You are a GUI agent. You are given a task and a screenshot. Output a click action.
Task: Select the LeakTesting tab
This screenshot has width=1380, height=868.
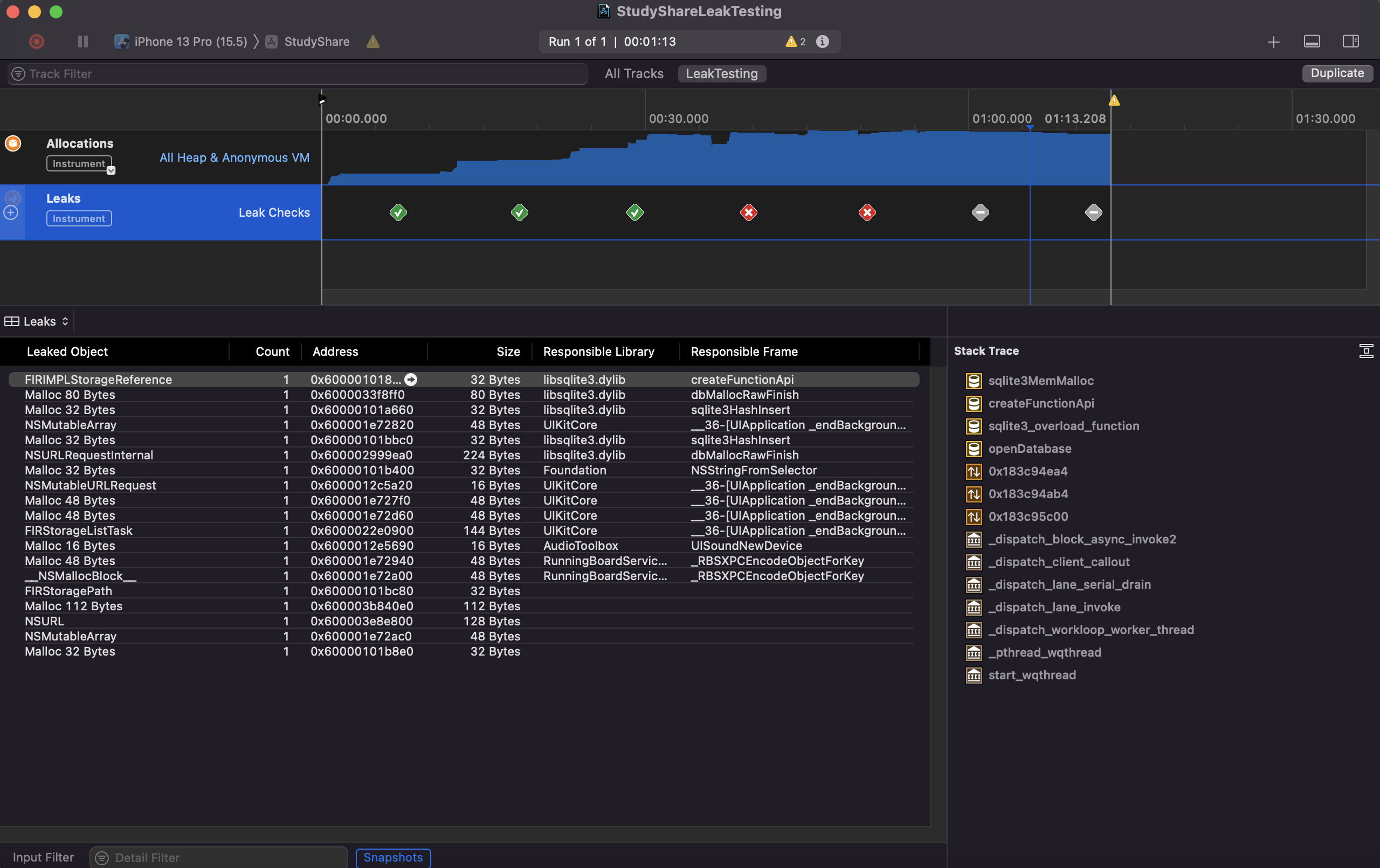(721, 73)
